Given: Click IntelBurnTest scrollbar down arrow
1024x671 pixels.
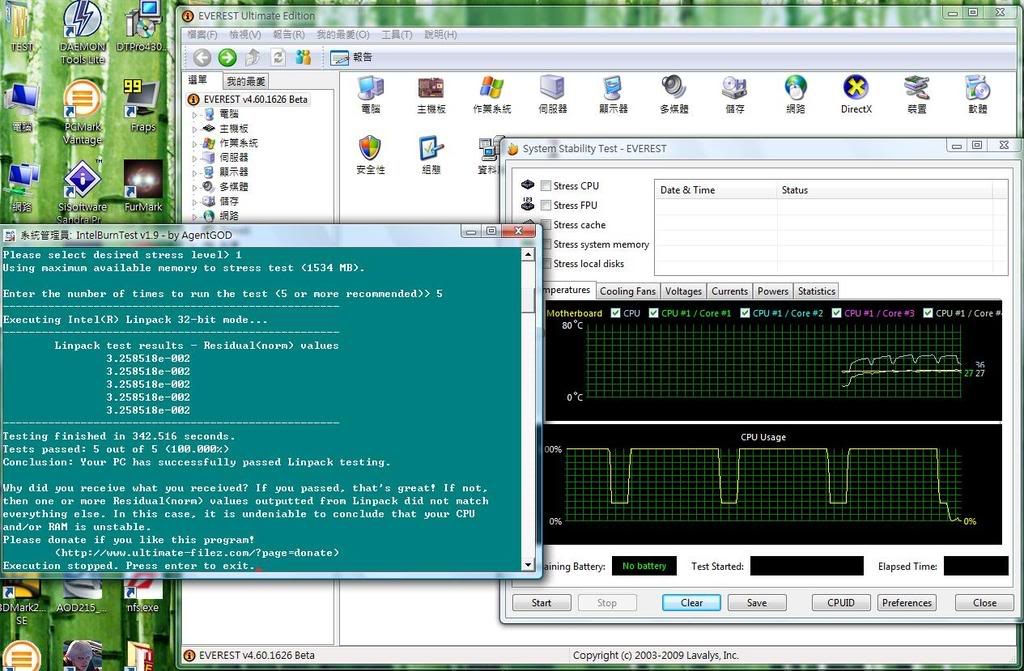Looking at the screenshot, I should (x=528, y=565).
